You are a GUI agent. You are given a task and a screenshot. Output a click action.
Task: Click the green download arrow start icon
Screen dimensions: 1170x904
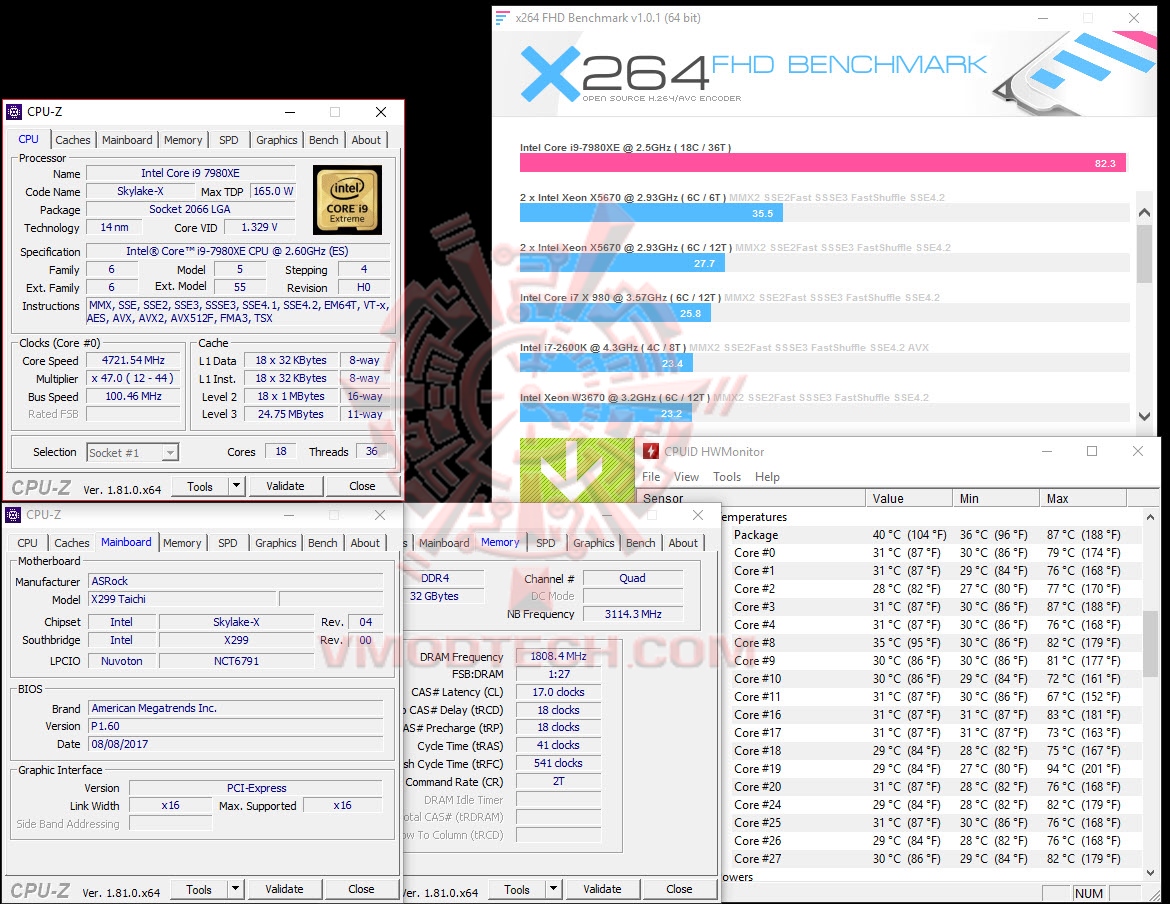(575, 469)
